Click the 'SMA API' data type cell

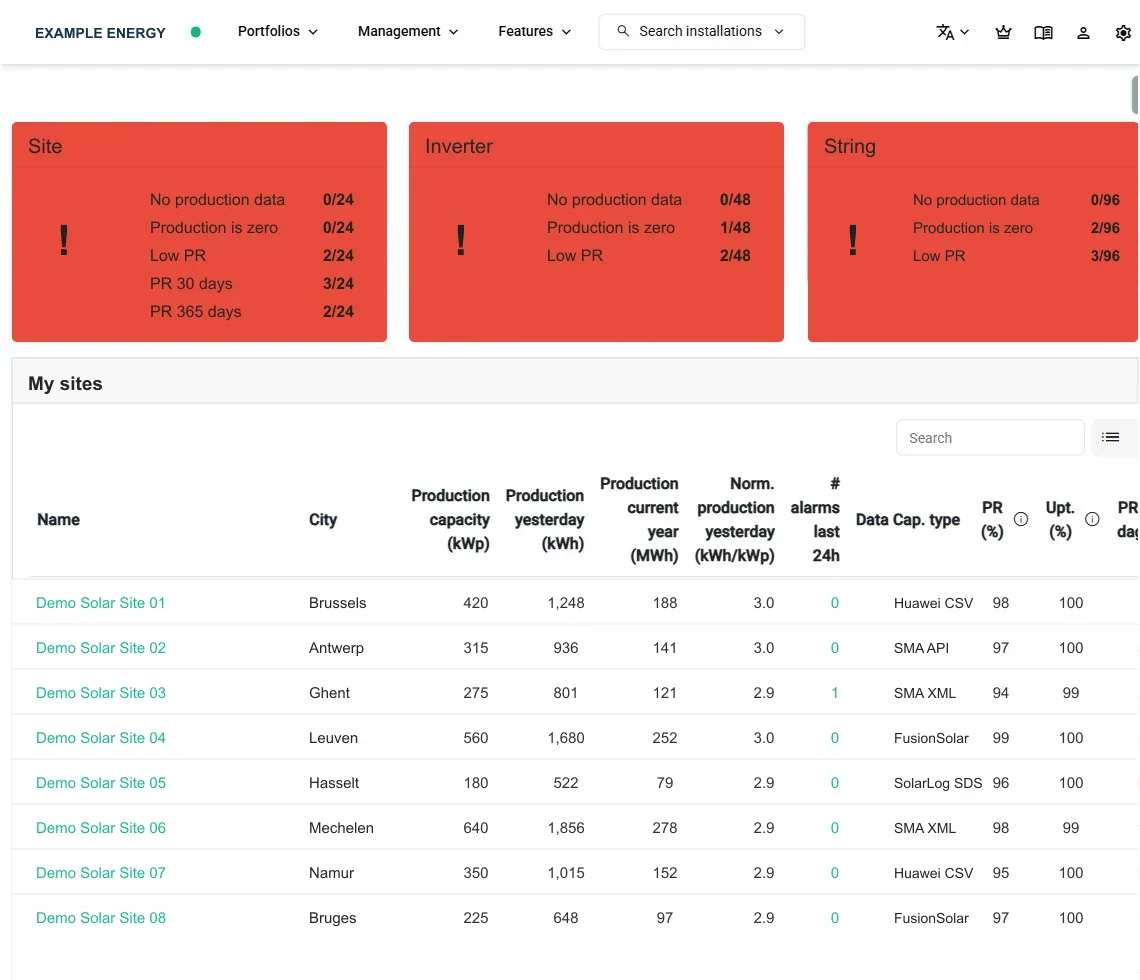point(921,648)
